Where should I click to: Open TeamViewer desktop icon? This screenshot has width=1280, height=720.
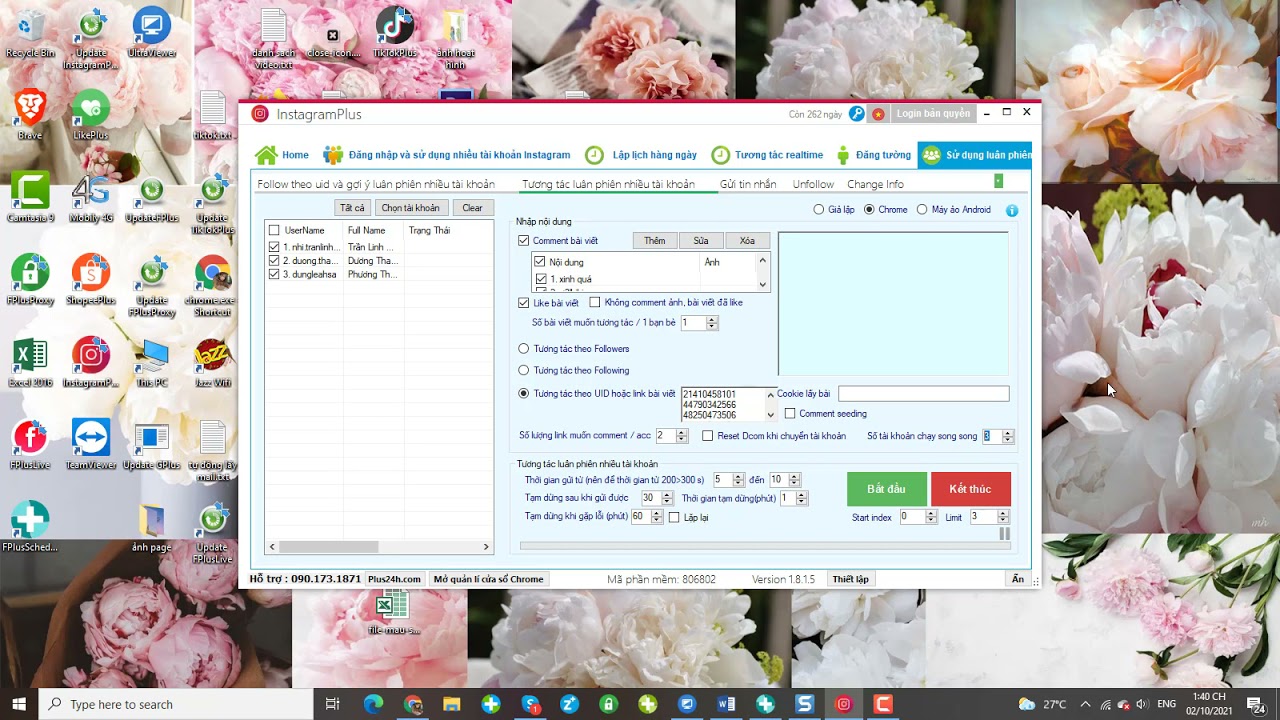click(x=90, y=444)
